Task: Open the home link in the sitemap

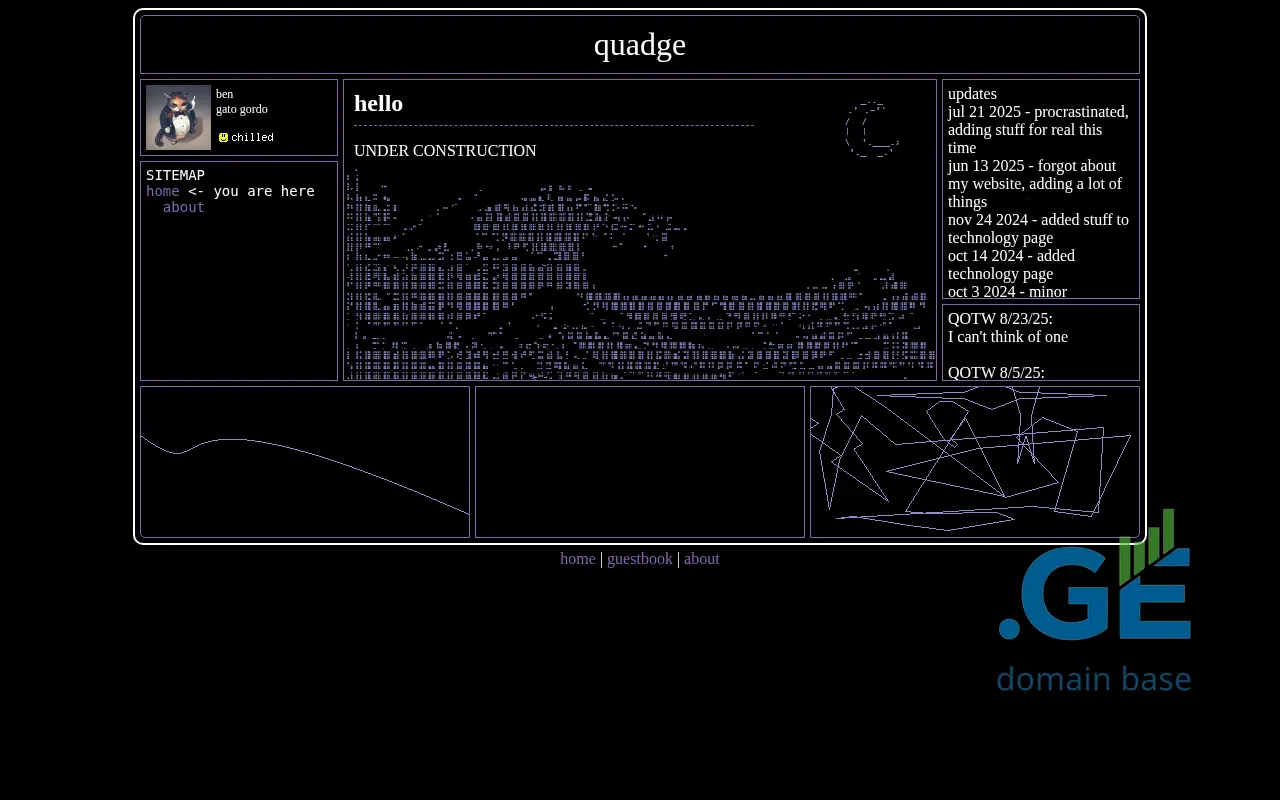Action: coord(163,191)
